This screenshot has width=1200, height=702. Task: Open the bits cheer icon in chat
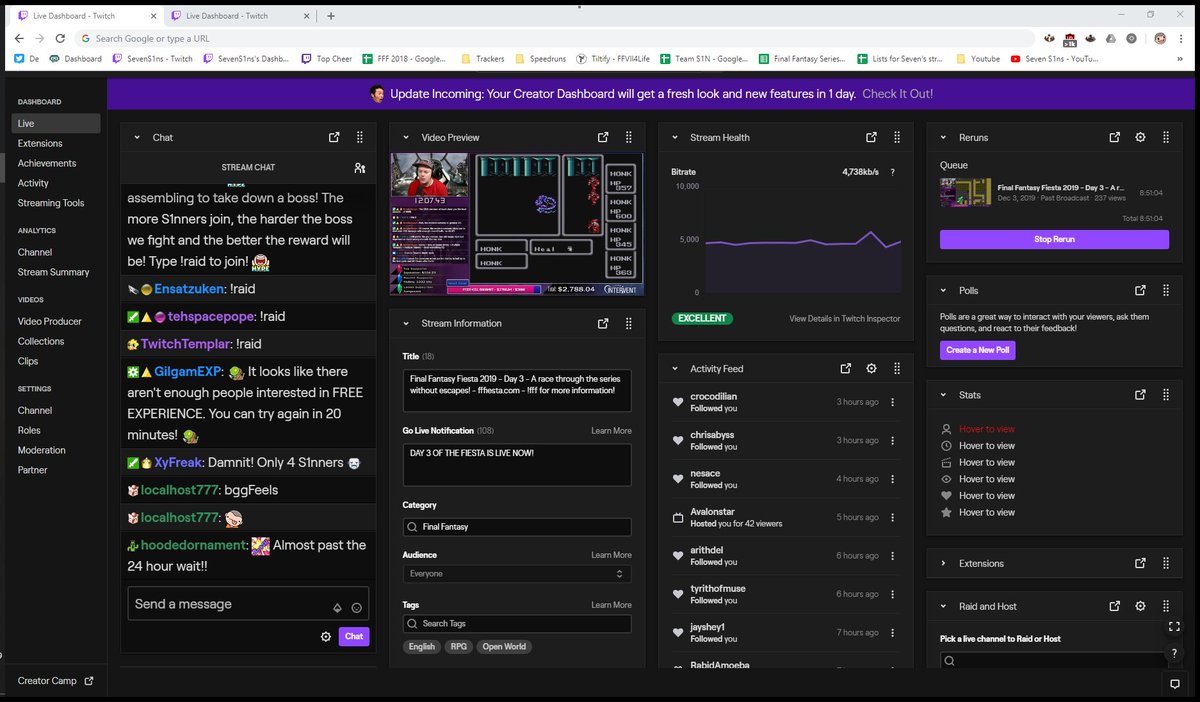tap(337, 608)
